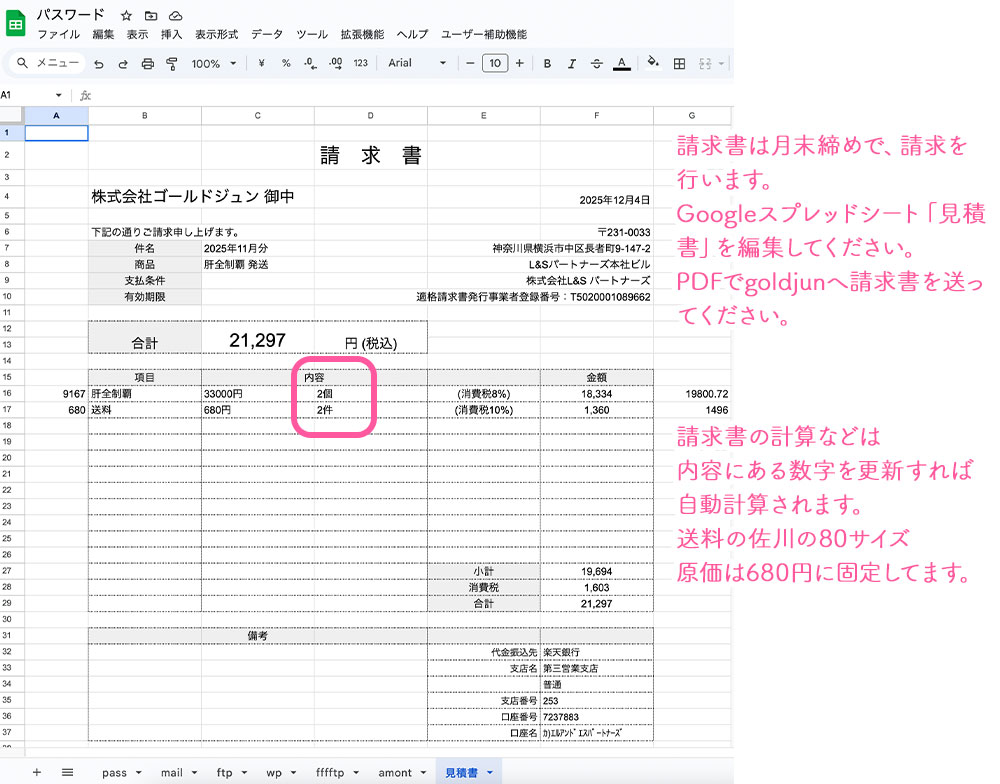Increase font size with plus button

519,63
